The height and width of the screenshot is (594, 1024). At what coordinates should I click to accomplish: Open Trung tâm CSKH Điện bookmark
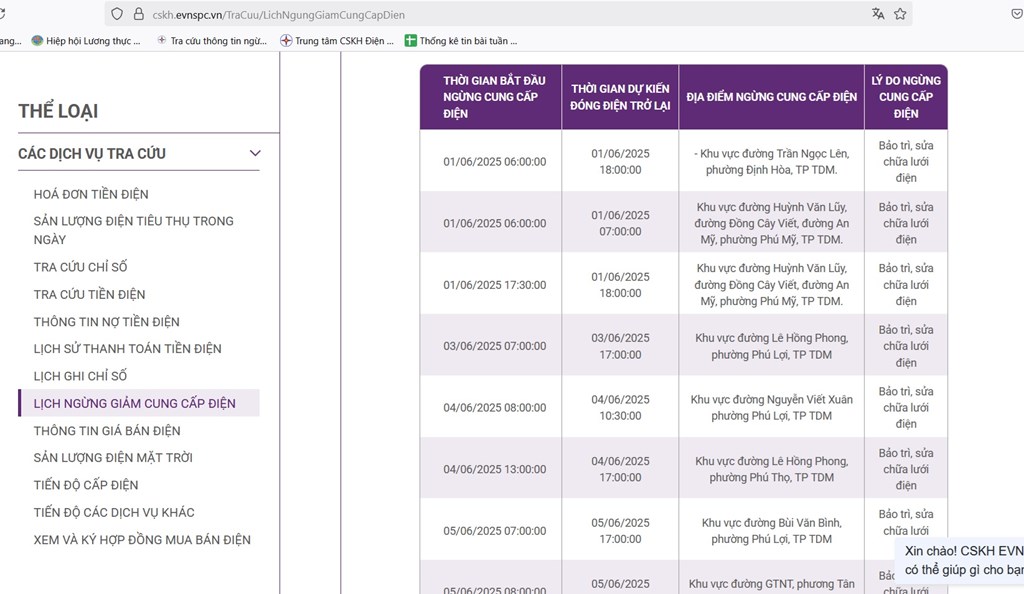[337, 40]
